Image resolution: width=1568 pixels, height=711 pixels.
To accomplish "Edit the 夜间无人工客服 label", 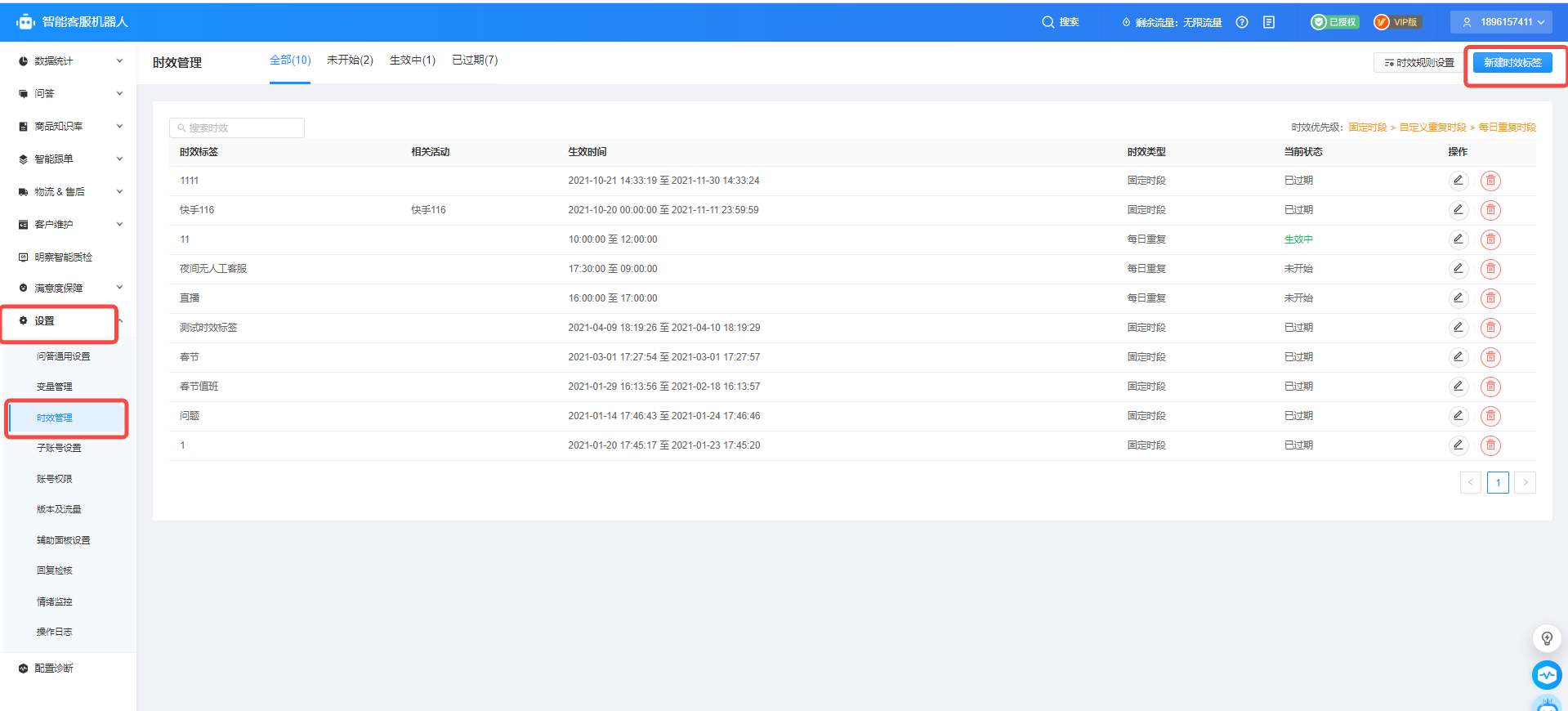I will pyautogui.click(x=1458, y=269).
